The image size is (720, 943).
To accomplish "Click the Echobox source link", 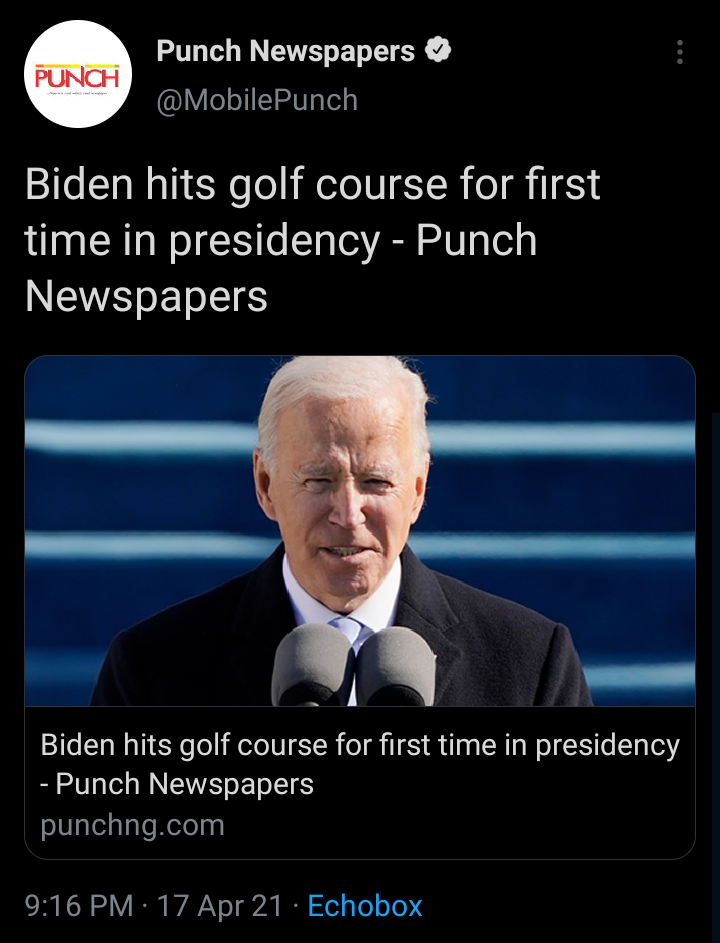I will [365, 905].
